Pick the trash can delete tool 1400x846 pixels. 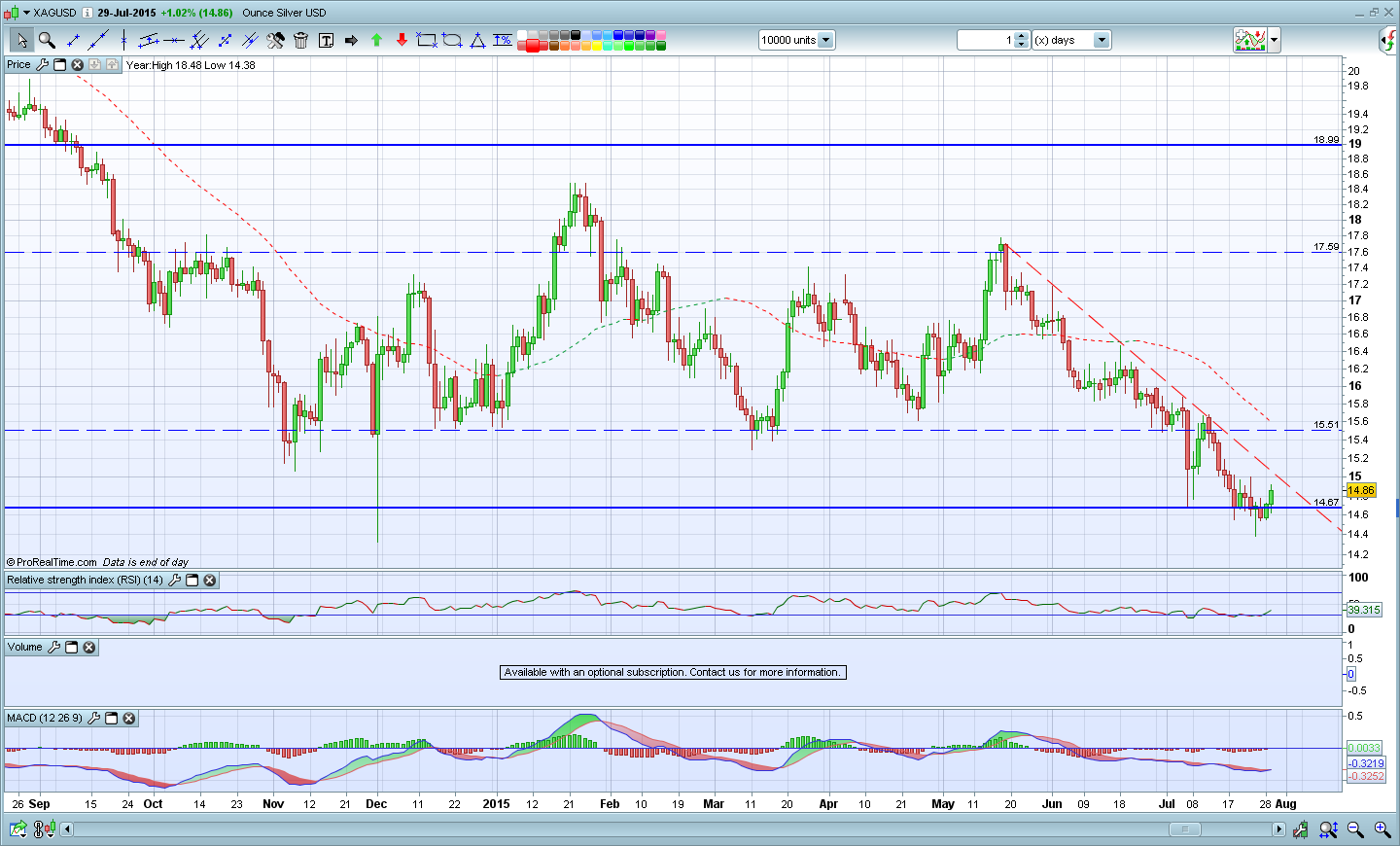(x=300, y=40)
